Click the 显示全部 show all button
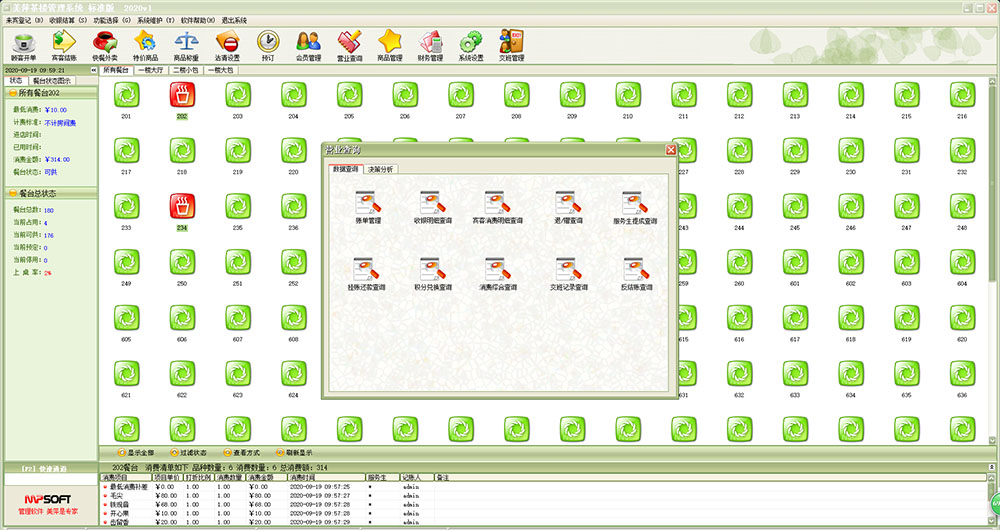This screenshot has width=1000, height=530. tap(133, 453)
